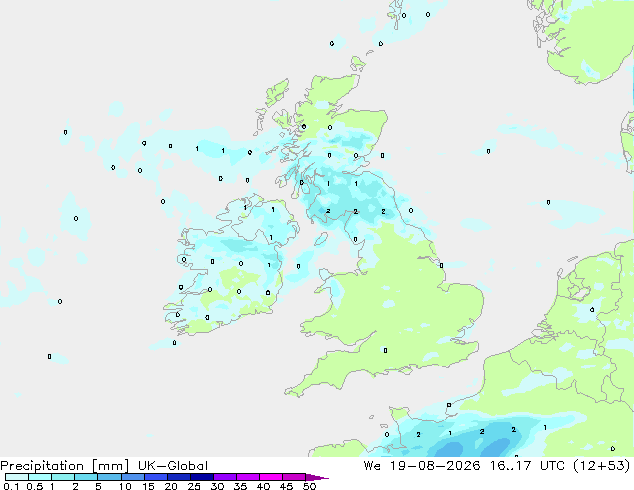
Task: Select the 30–35 mm purple legend swatch
Action: (225, 477)
